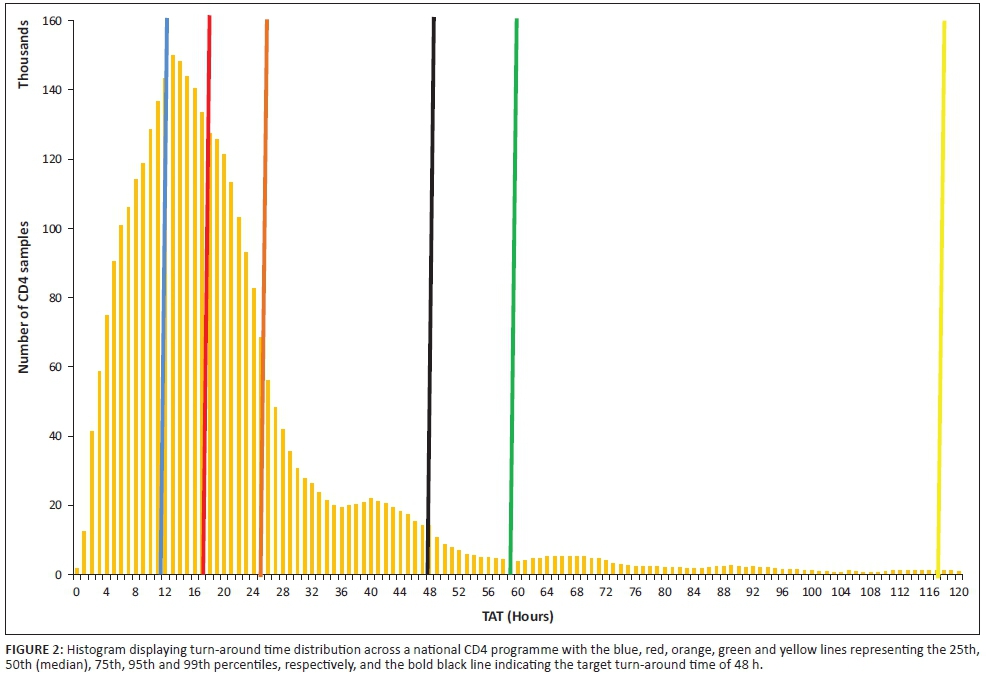
Task: Click the bold black 48 h target line
Action: click(x=431, y=300)
